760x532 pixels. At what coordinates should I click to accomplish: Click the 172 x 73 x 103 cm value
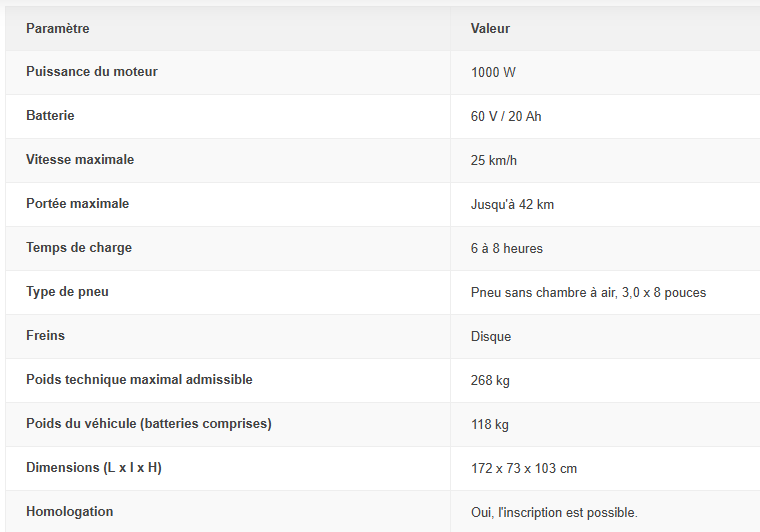coord(523,469)
